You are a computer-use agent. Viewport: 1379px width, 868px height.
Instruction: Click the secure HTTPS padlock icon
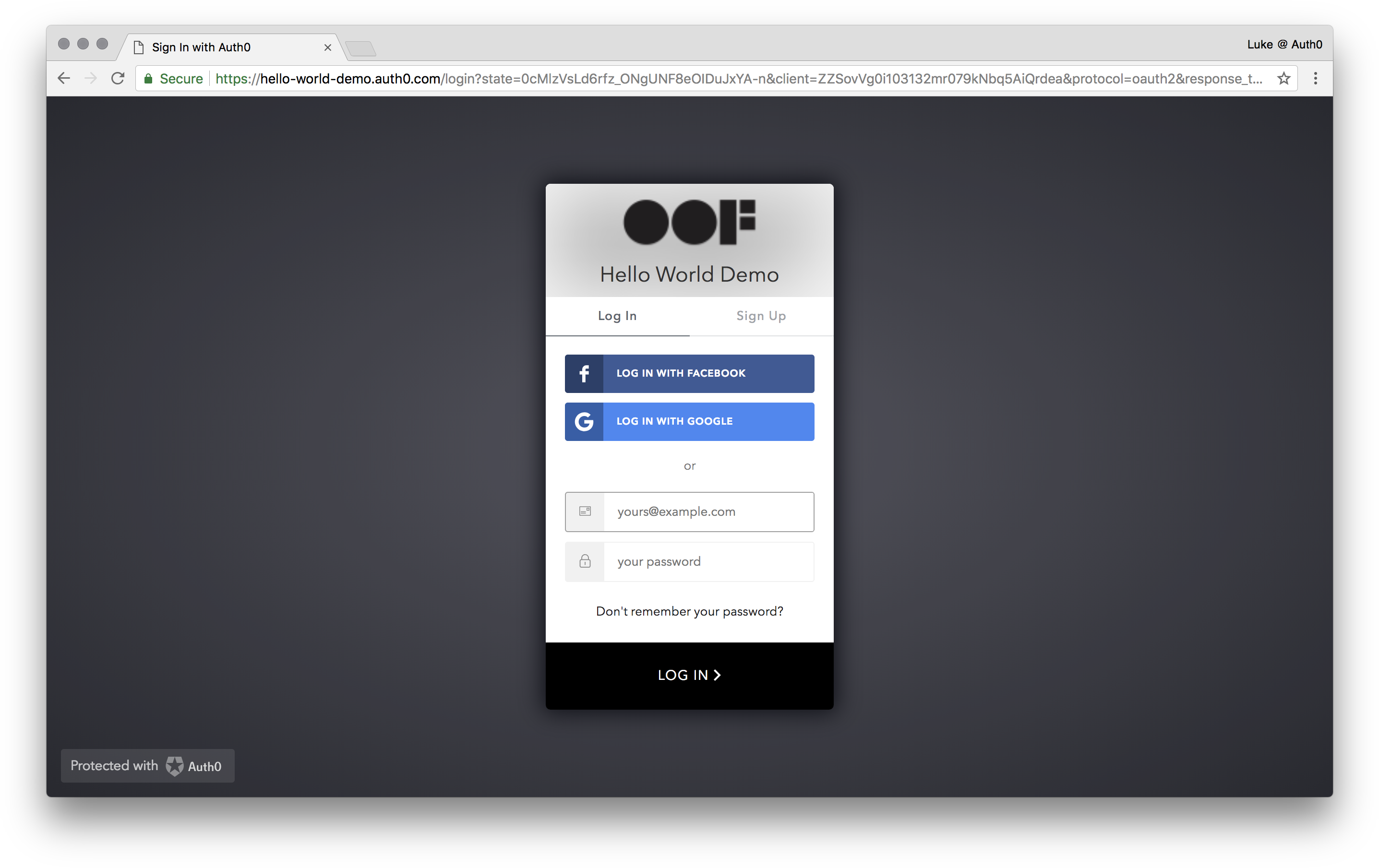point(149,79)
